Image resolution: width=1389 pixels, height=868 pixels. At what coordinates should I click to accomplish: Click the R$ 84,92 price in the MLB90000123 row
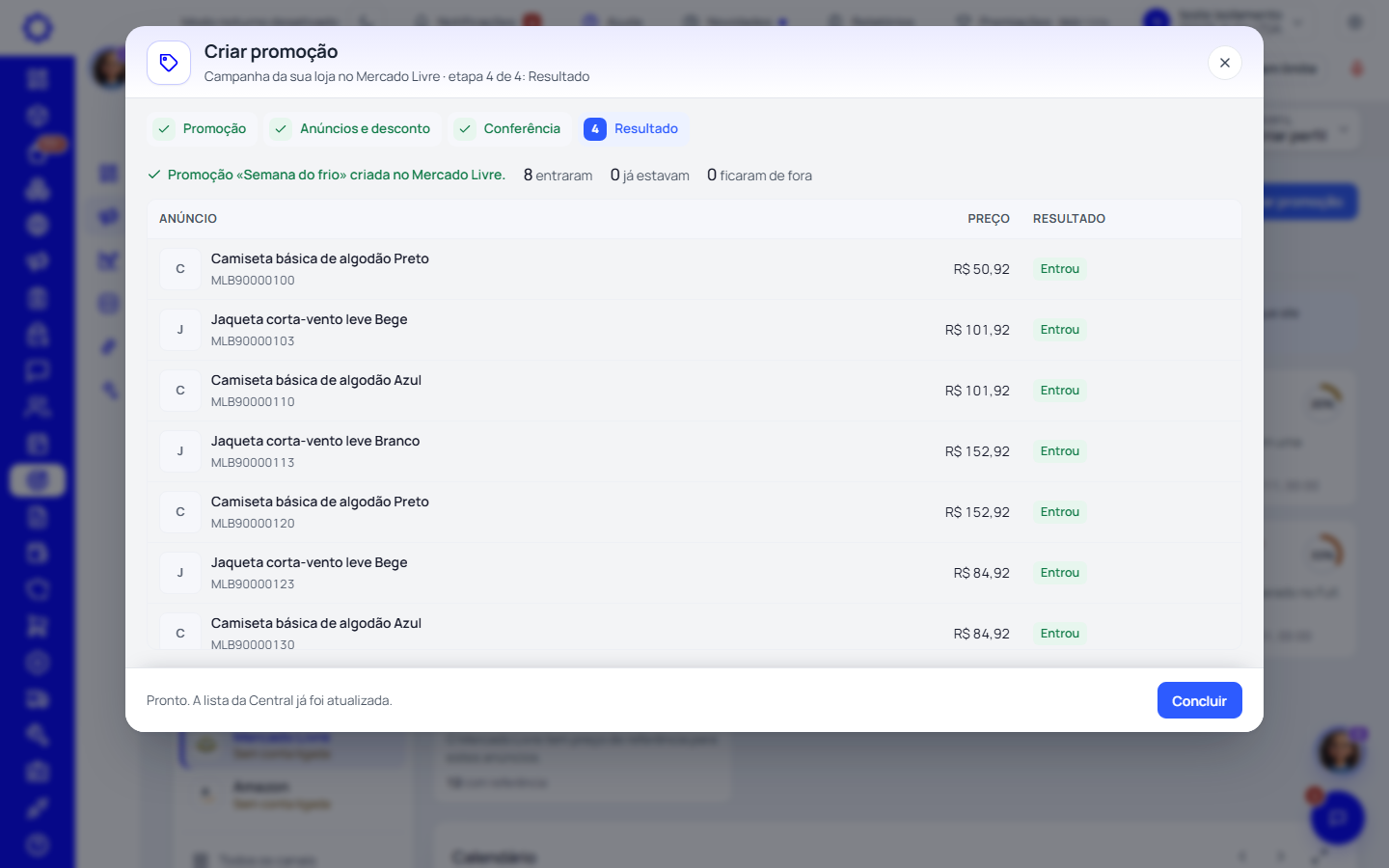(981, 573)
